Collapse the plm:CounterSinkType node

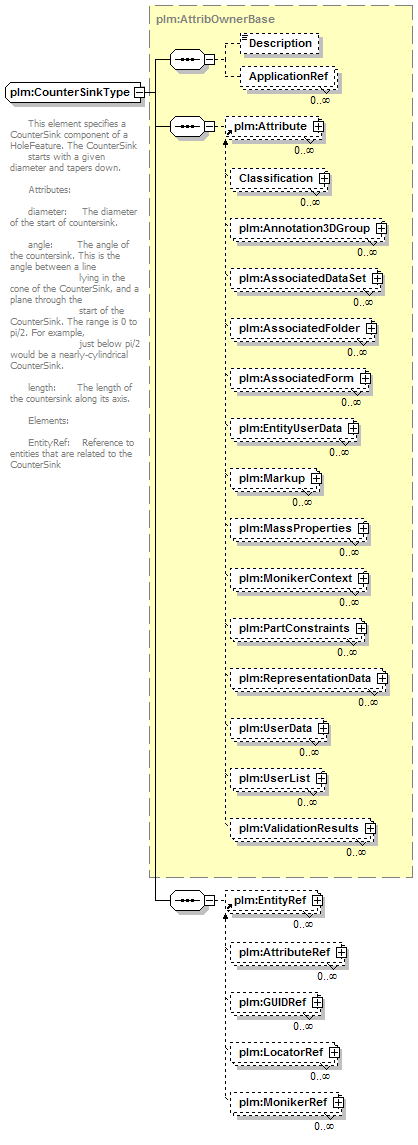click(x=138, y=92)
